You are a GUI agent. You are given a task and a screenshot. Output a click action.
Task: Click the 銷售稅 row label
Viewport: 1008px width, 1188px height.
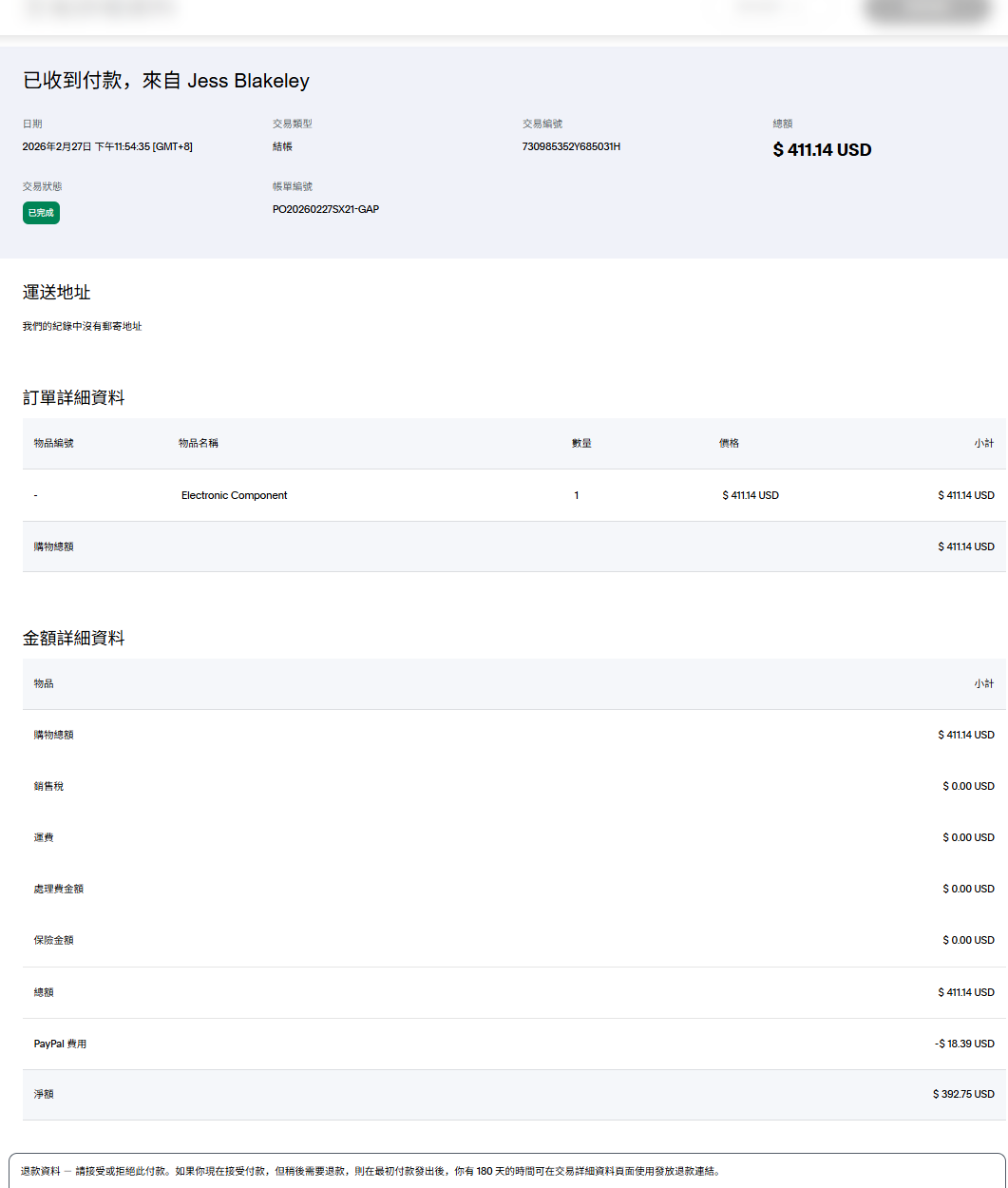48,786
